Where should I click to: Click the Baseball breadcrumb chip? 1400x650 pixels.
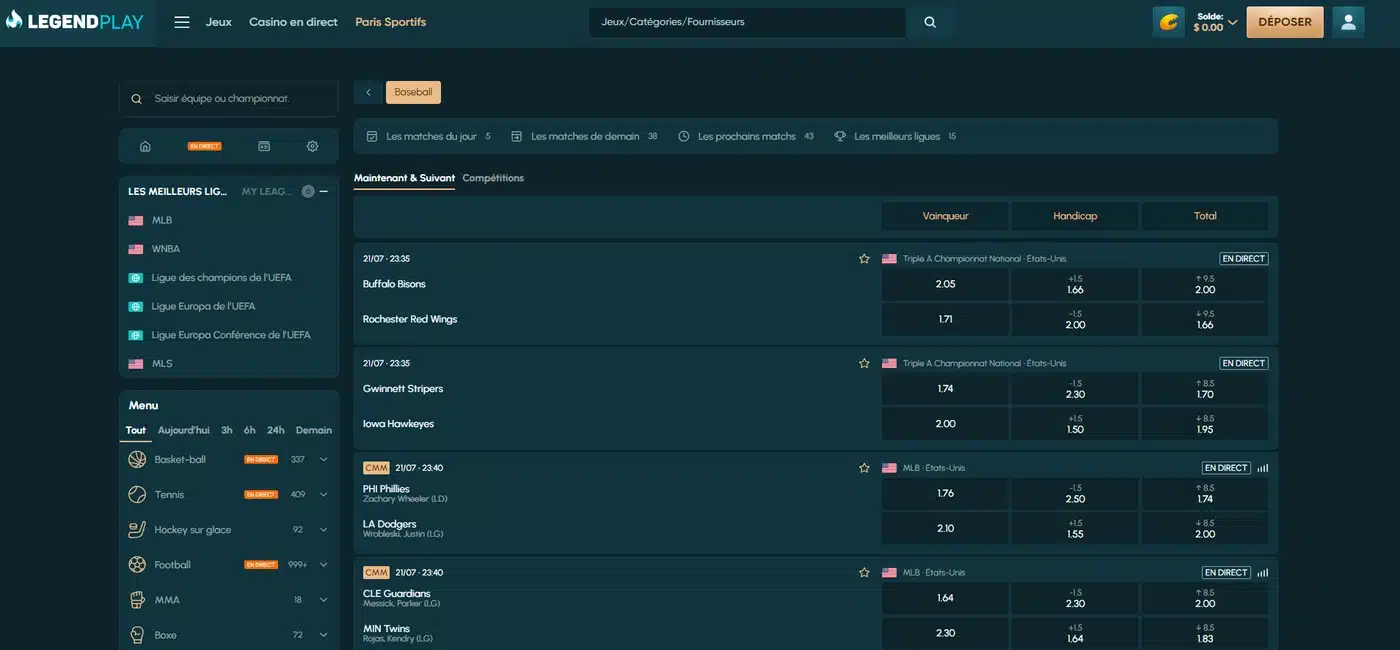pos(413,92)
